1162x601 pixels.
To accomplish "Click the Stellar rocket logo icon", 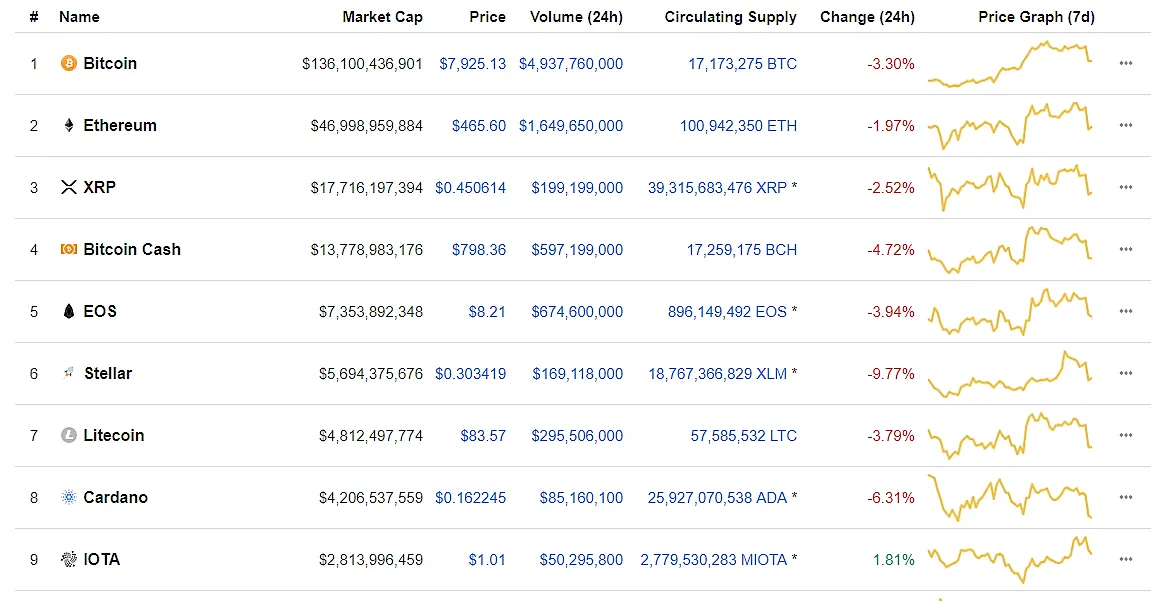I will pyautogui.click(x=68, y=373).
